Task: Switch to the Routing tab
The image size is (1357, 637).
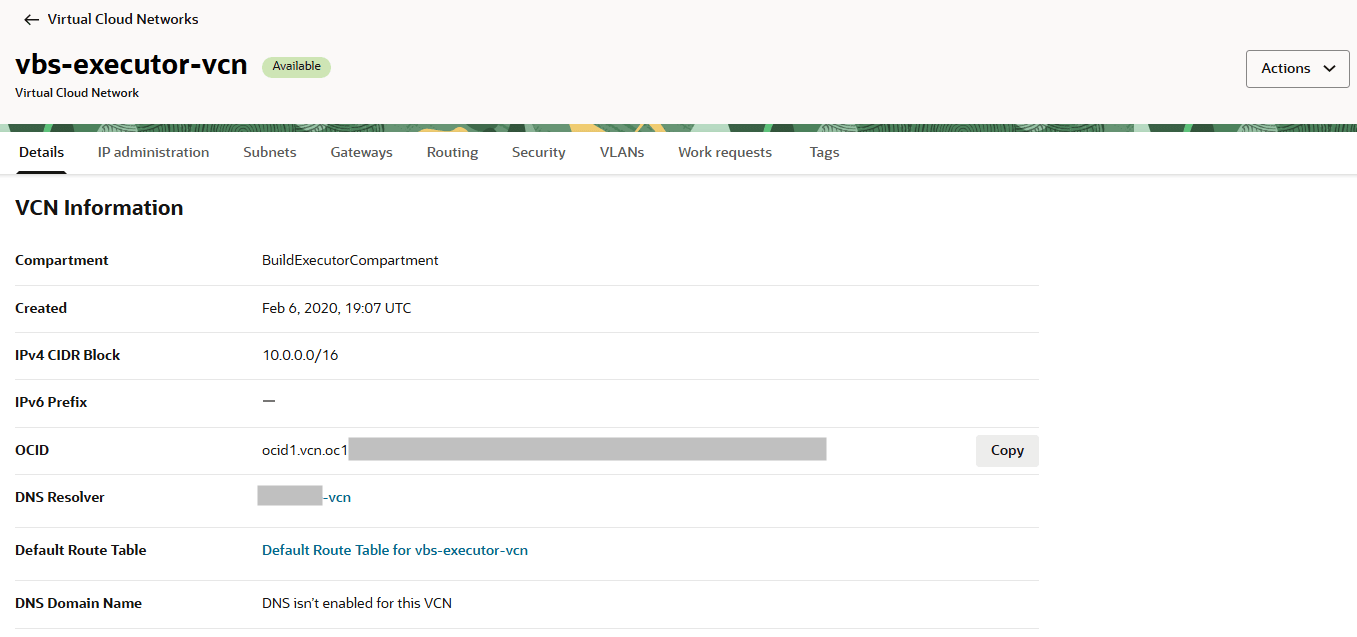Action: click(x=452, y=152)
